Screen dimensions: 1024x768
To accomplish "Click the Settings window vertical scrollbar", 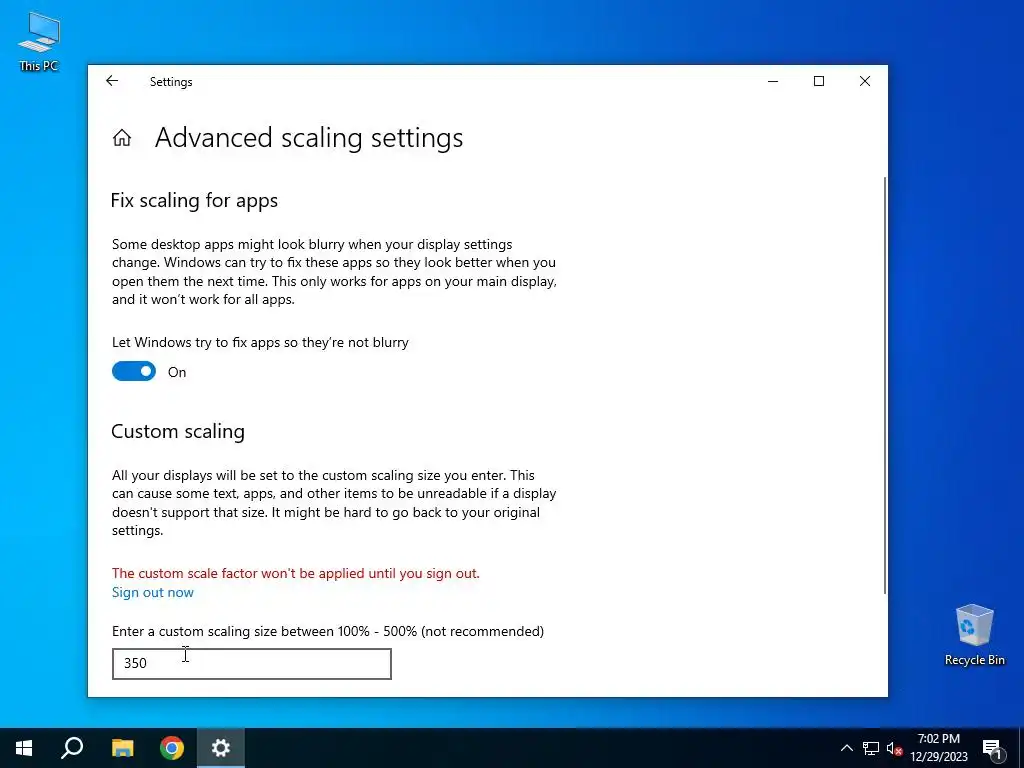I will 884,385.
